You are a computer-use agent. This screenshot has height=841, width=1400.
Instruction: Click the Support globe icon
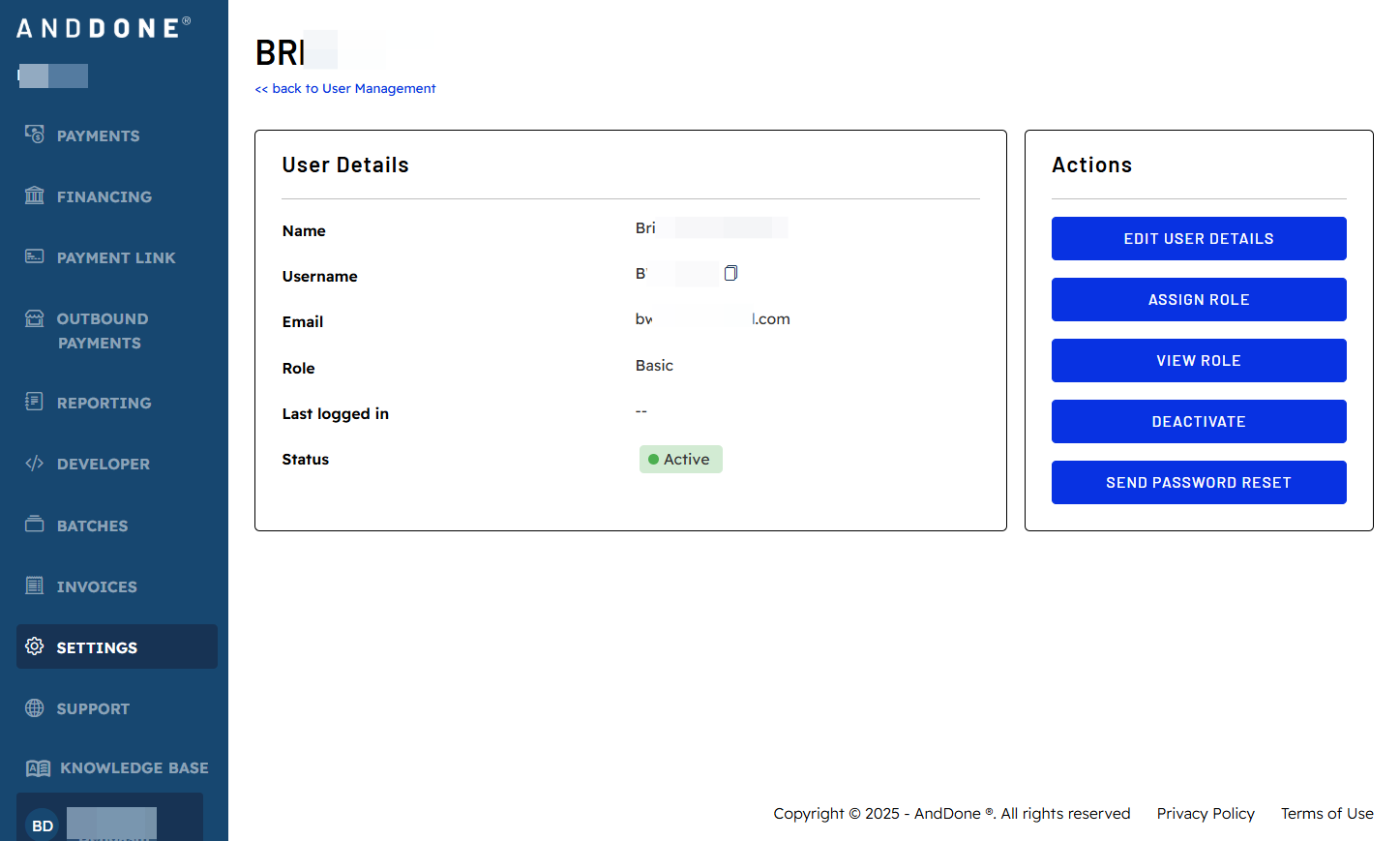(x=35, y=707)
